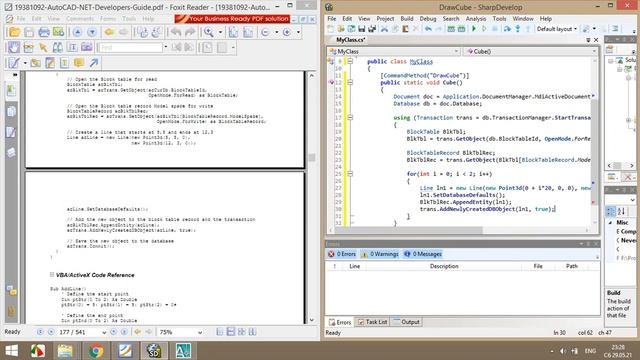Switch to the Task List tab

click(x=372, y=322)
